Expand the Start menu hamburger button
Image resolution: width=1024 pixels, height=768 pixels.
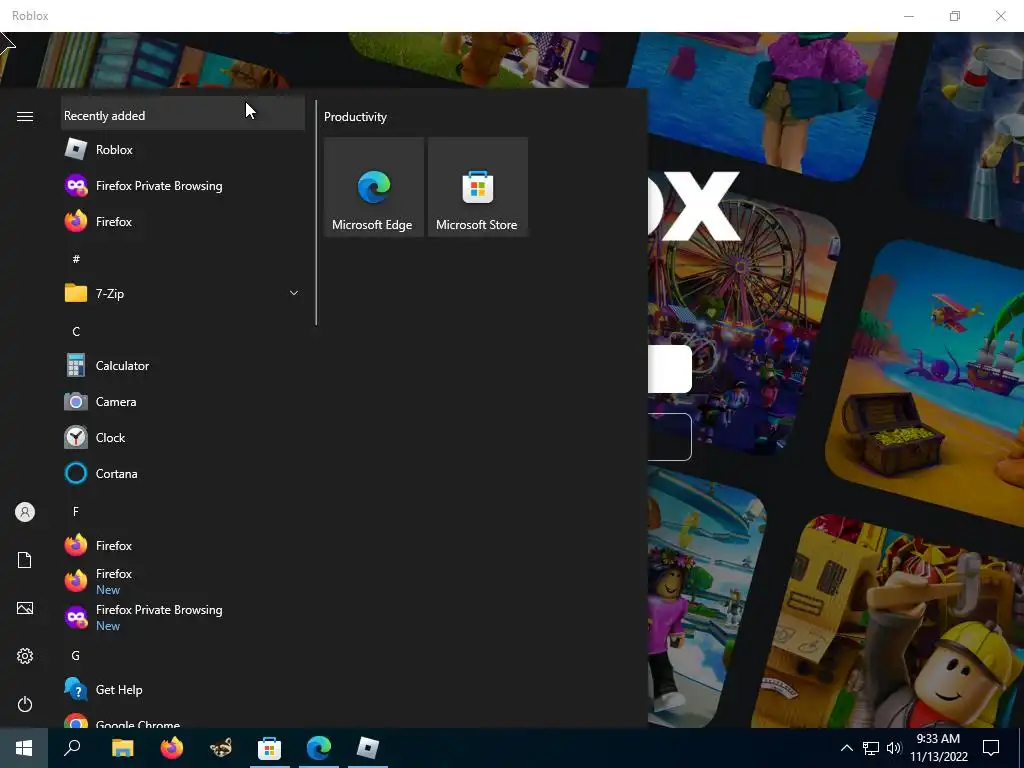25,116
